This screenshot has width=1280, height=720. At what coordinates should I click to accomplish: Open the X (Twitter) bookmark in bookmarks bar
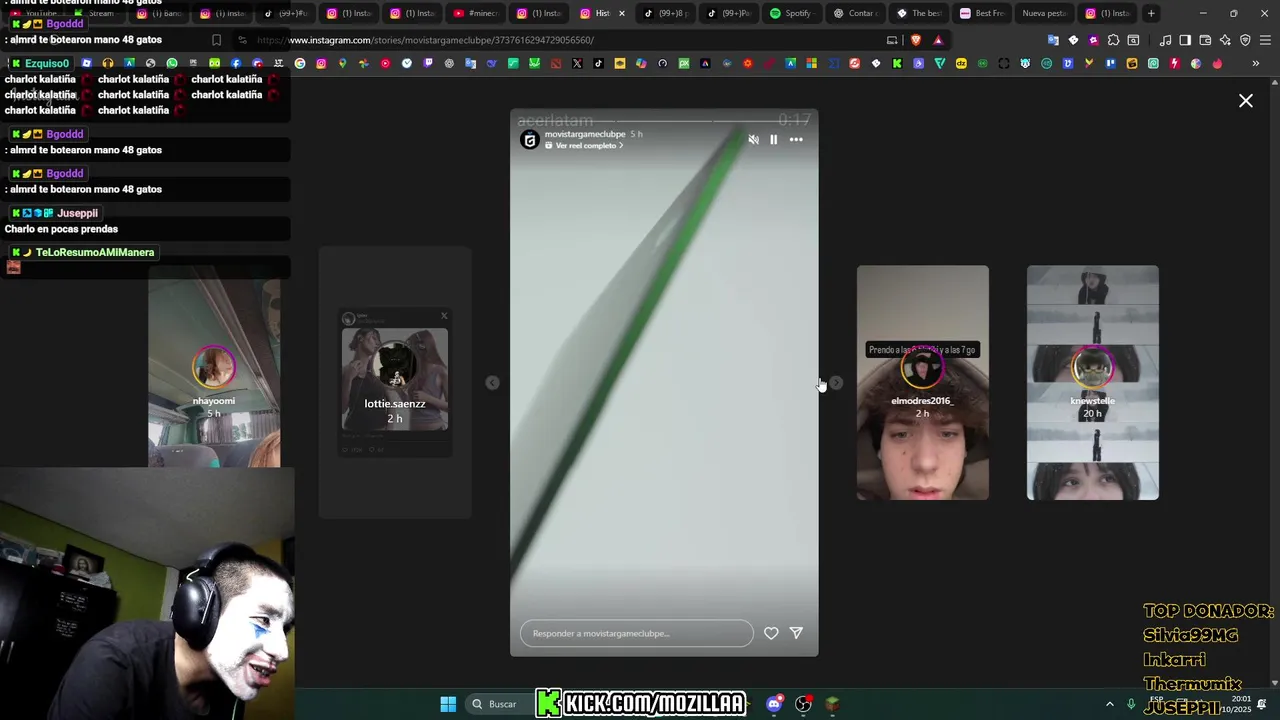577,64
